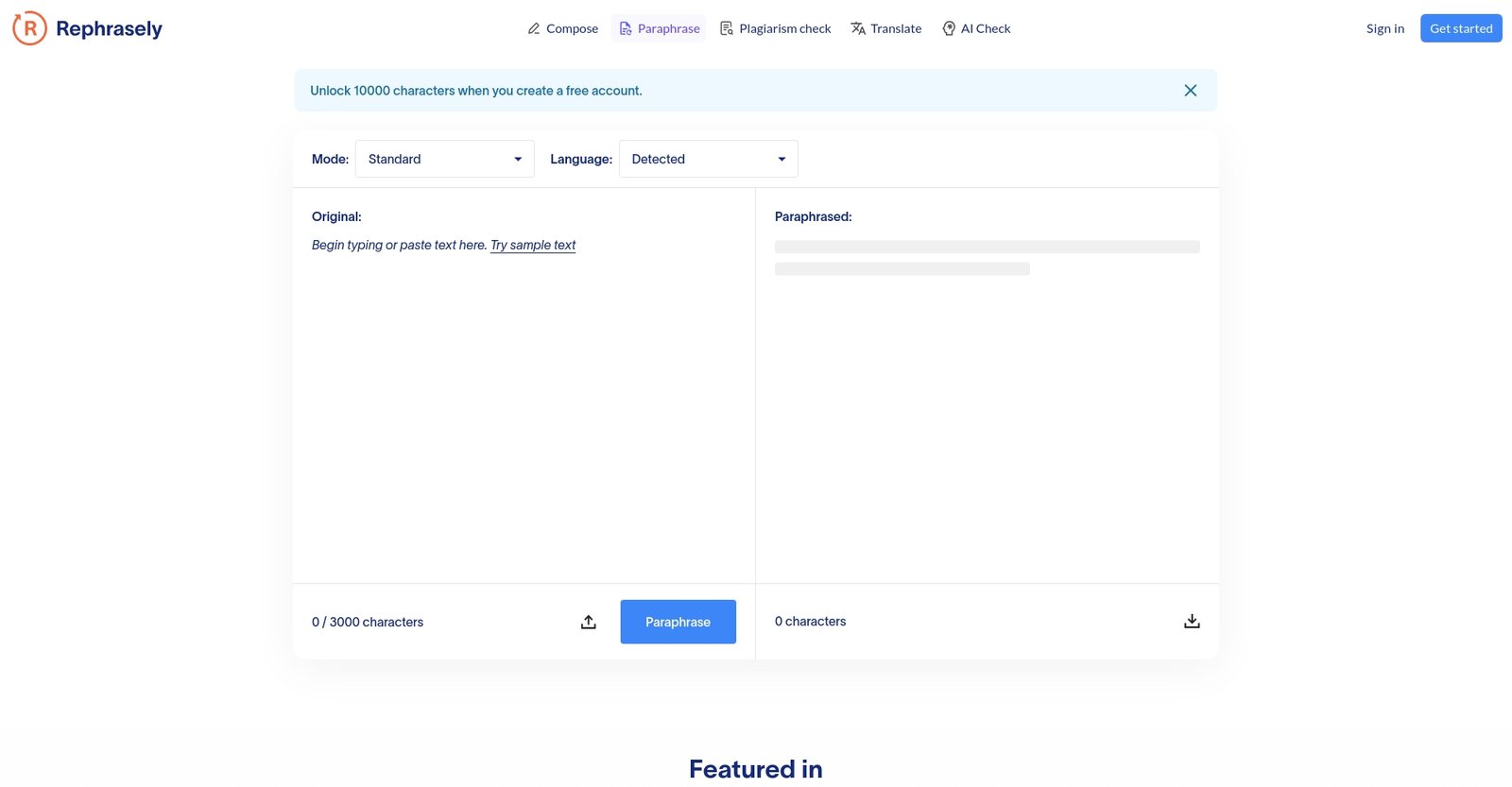Screen dimensions: 1512x787
Task: Go to the Translate tool
Action: click(x=886, y=28)
